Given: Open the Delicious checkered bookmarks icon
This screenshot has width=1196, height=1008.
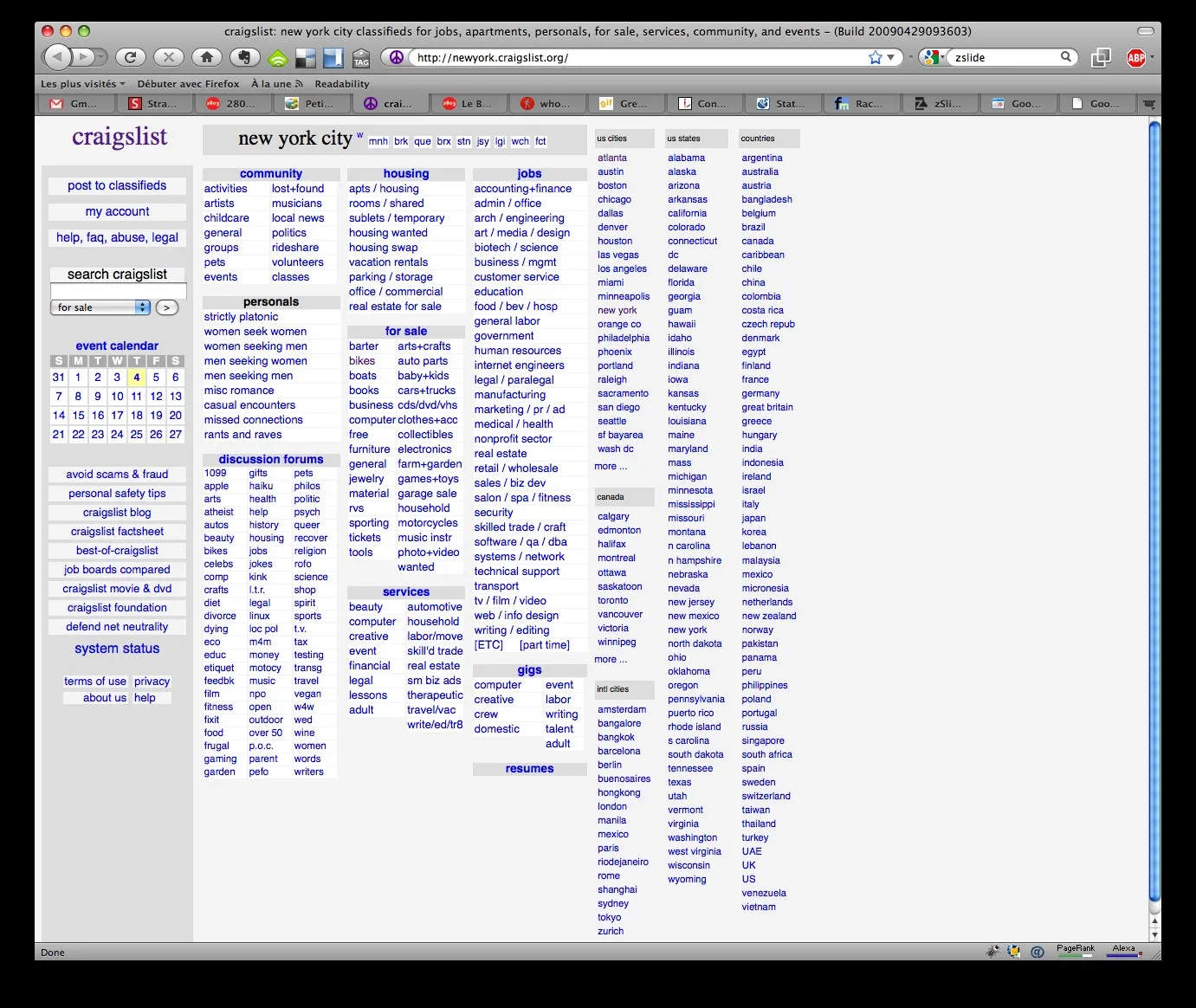Looking at the screenshot, I should 306,58.
